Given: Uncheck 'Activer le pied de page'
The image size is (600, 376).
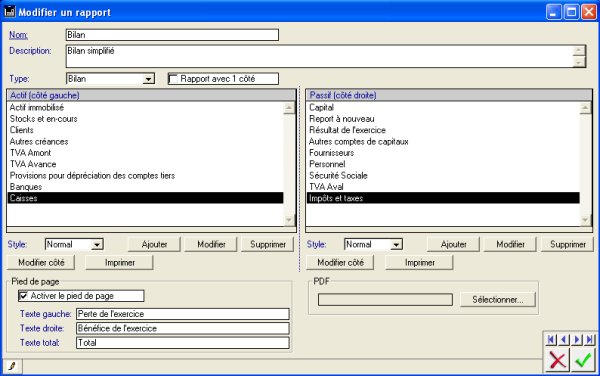Looking at the screenshot, I should [24, 296].
